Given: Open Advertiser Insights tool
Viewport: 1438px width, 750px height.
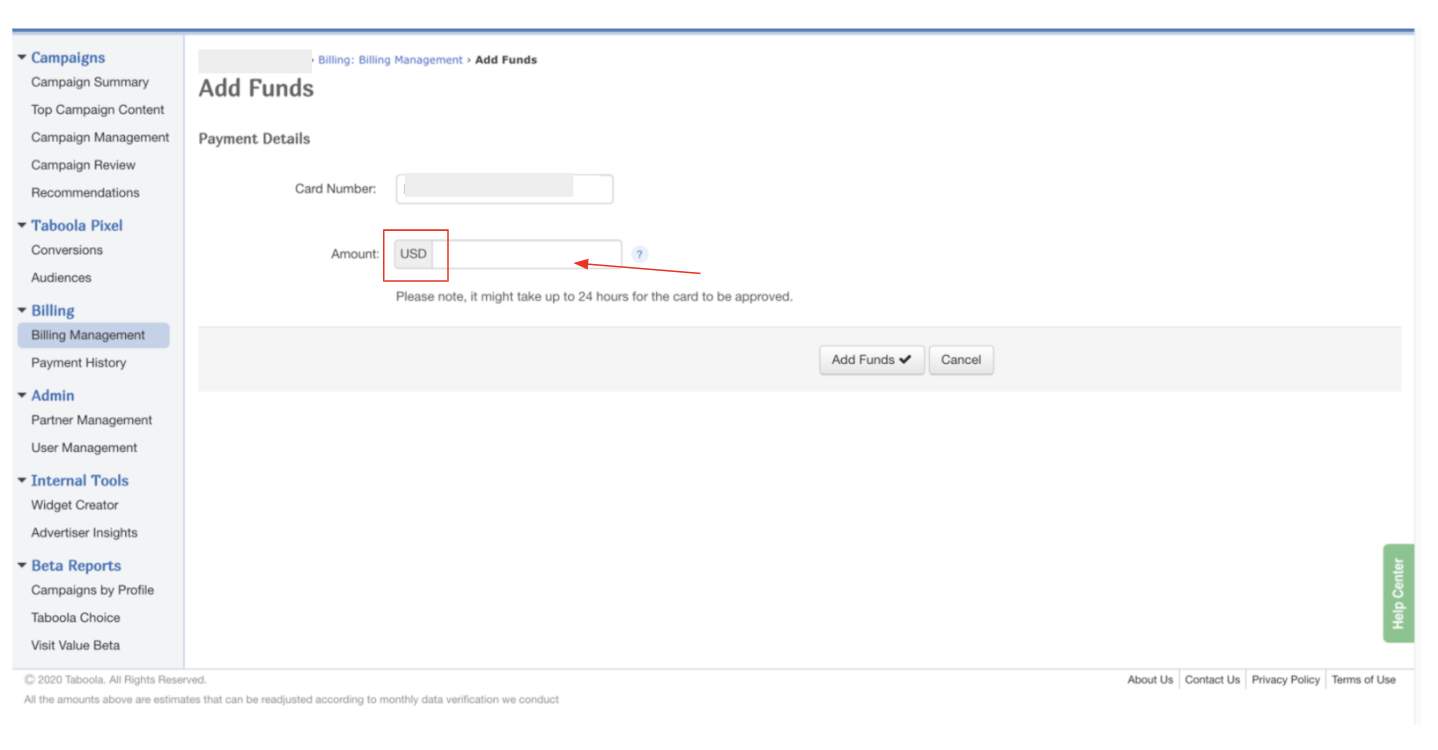Looking at the screenshot, I should (84, 533).
